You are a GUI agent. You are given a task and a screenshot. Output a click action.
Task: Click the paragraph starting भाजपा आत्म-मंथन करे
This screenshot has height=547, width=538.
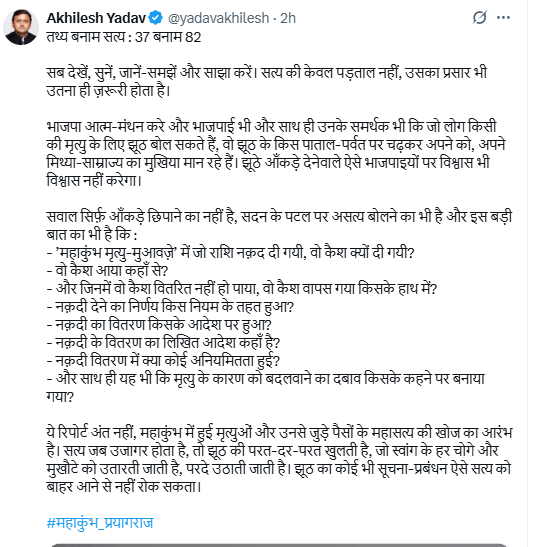pyautogui.click(x=276, y=153)
